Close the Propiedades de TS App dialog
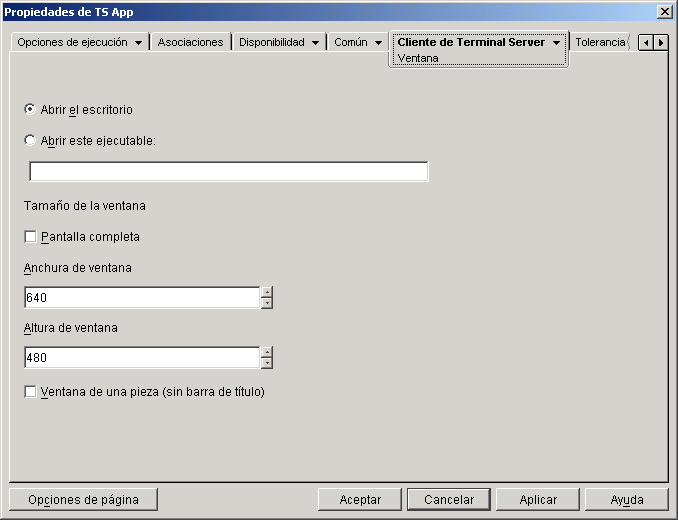 (x=665, y=12)
